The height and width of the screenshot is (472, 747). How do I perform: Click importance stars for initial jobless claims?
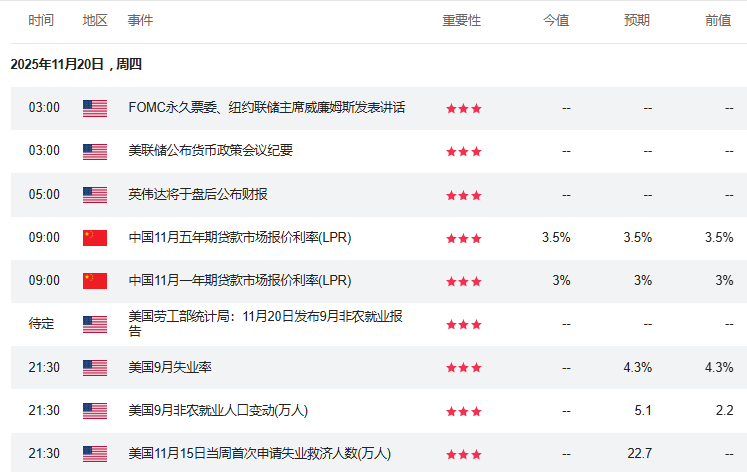[464, 454]
